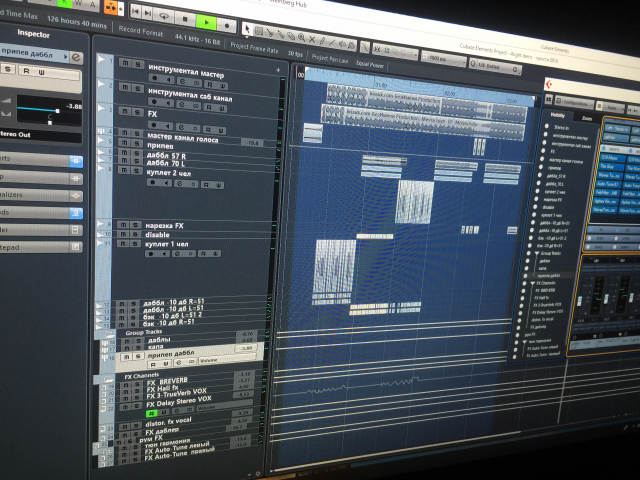
Task: Select the Split scissors tool
Action: 269,33
